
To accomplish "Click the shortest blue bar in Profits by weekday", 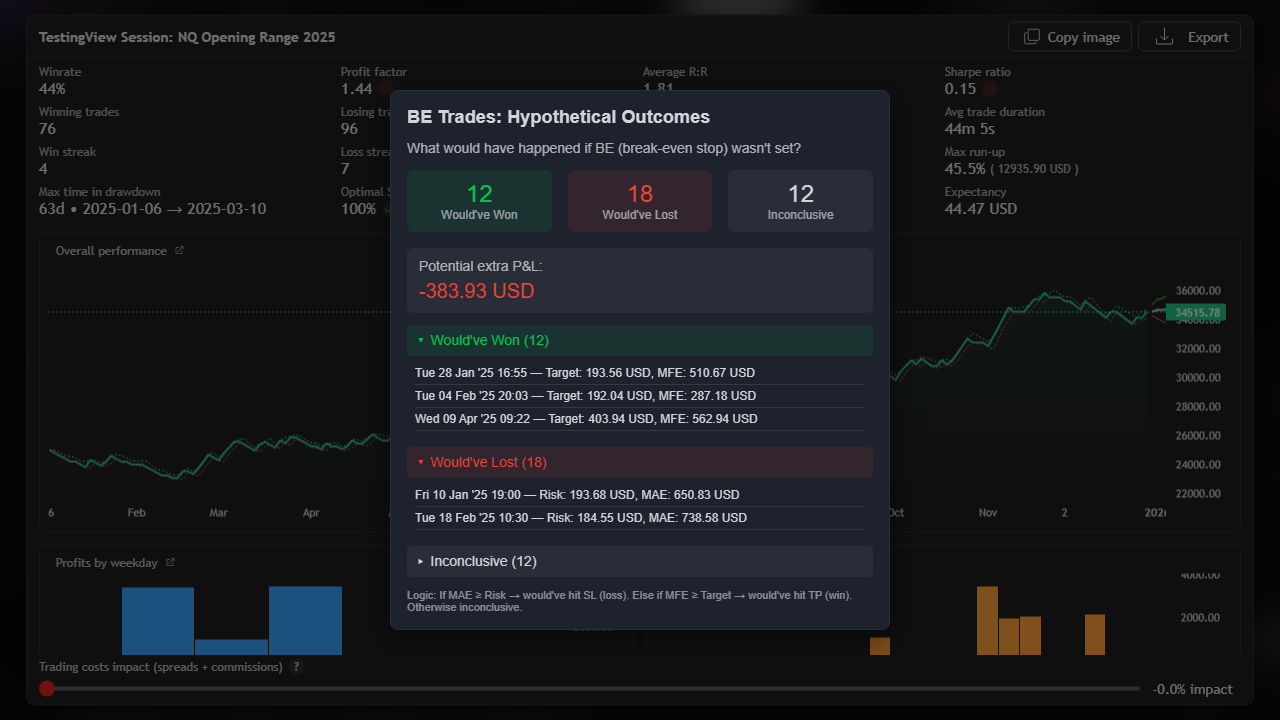I will click(231, 647).
